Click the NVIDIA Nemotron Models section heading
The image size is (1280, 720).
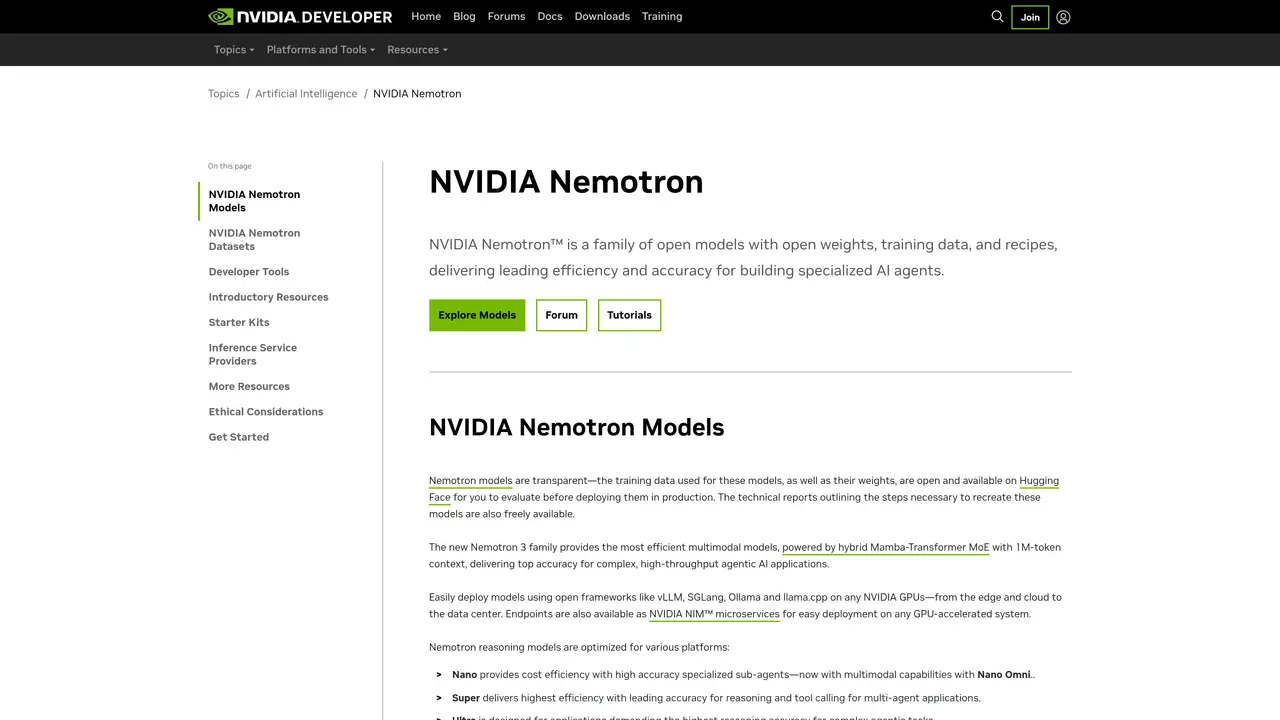click(576, 427)
